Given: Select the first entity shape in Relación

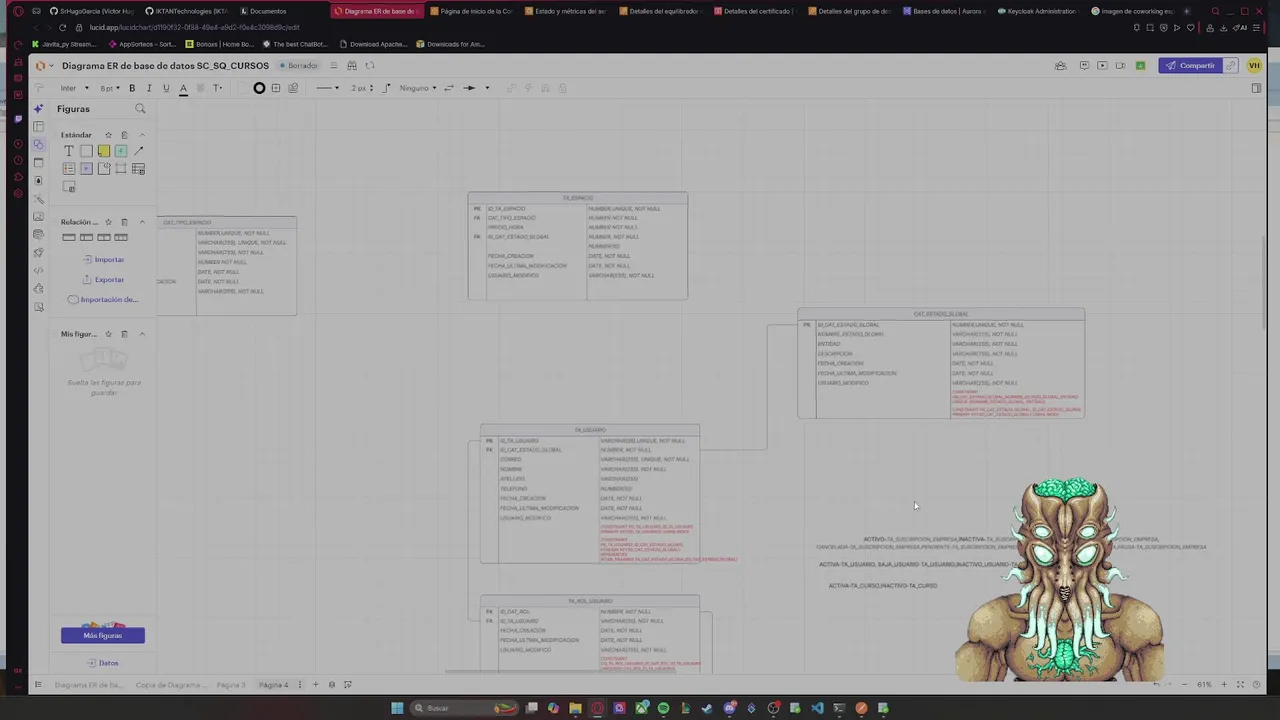Looking at the screenshot, I should [69, 238].
